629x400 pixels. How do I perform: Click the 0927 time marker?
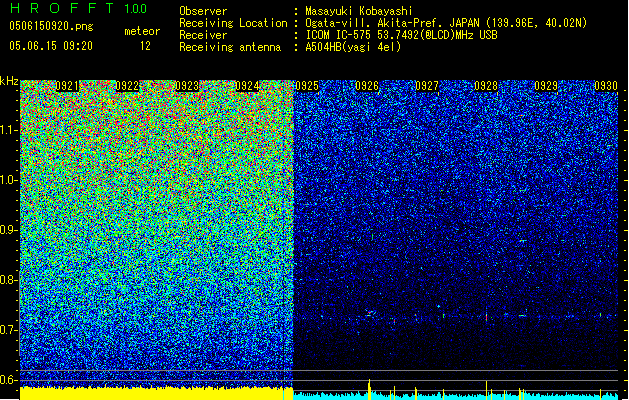(x=427, y=86)
